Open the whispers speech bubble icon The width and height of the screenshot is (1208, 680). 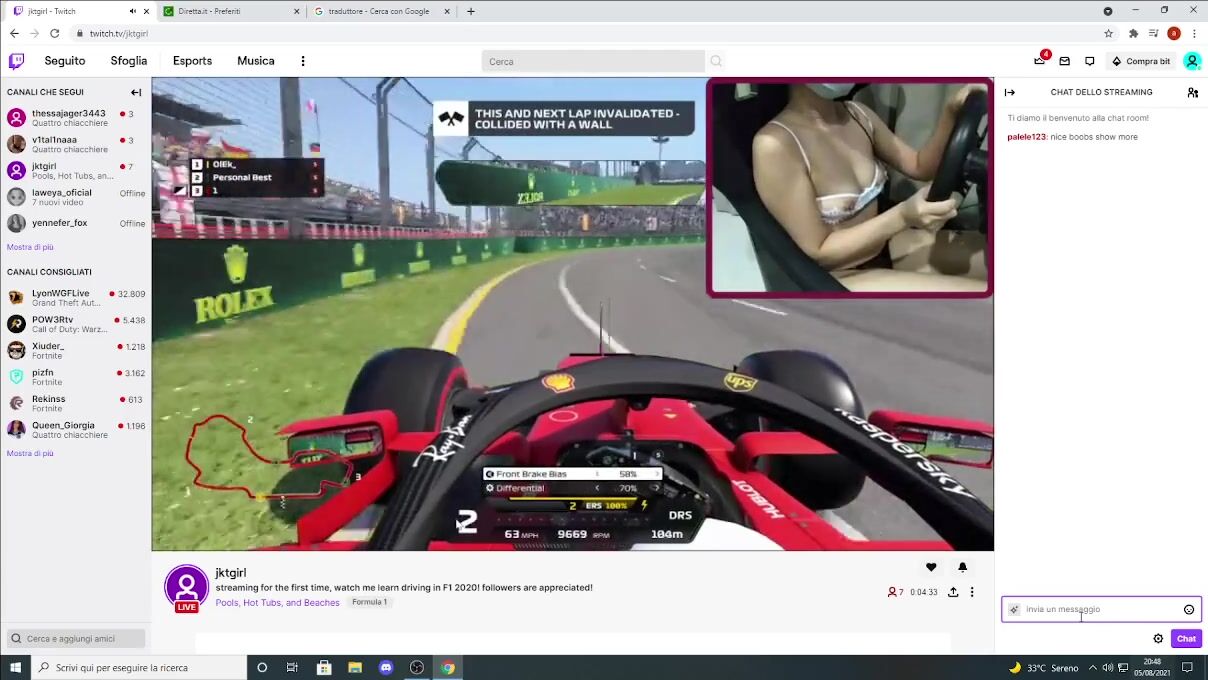click(1090, 61)
